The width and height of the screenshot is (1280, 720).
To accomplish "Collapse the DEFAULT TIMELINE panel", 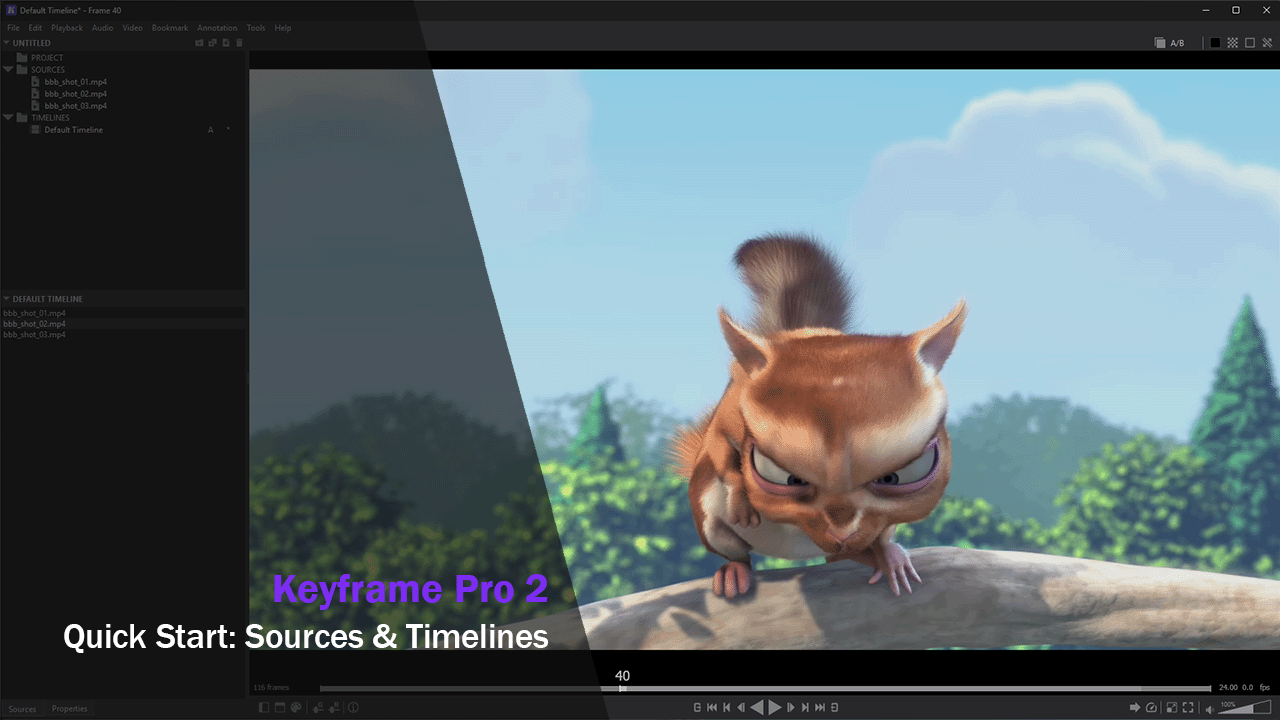I will pos(7,299).
